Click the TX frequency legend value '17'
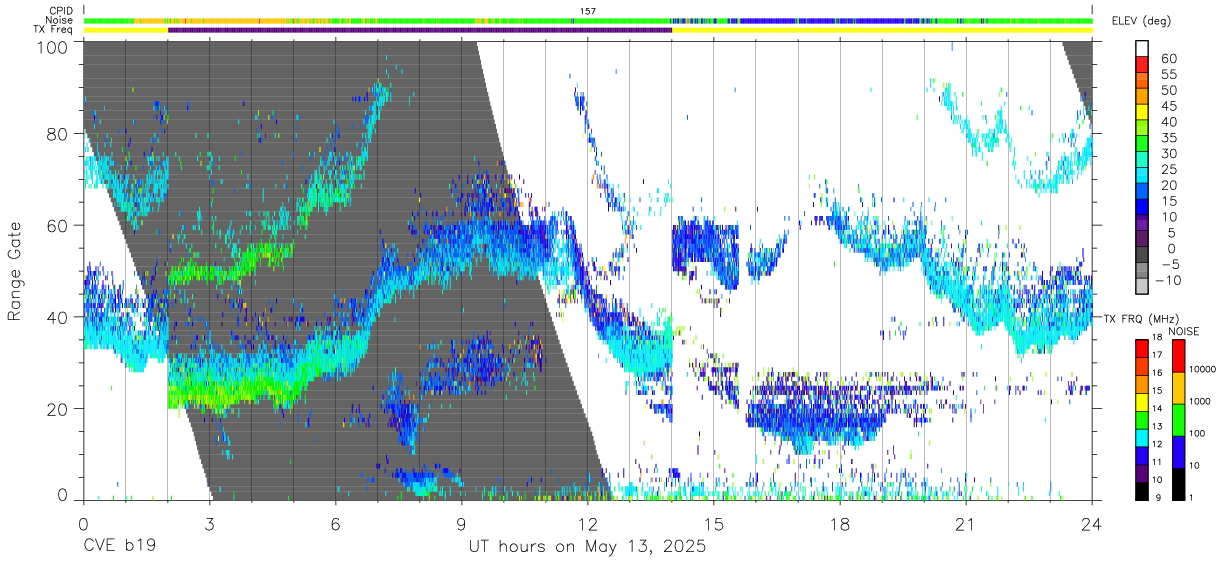This screenshot has height=567, width=1228. point(1156,355)
